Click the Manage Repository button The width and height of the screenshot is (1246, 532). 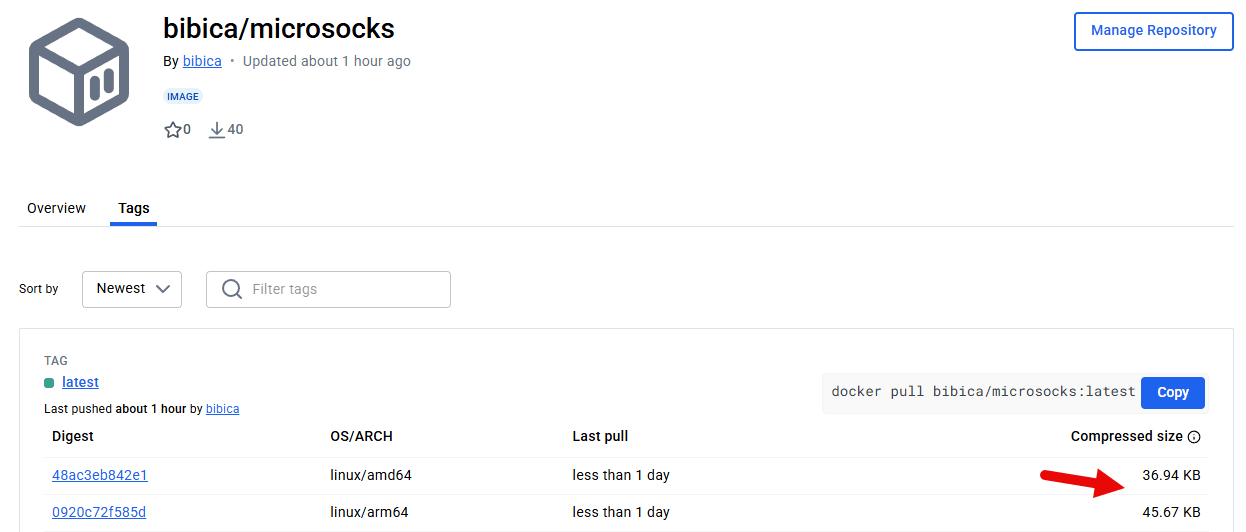coord(1154,31)
